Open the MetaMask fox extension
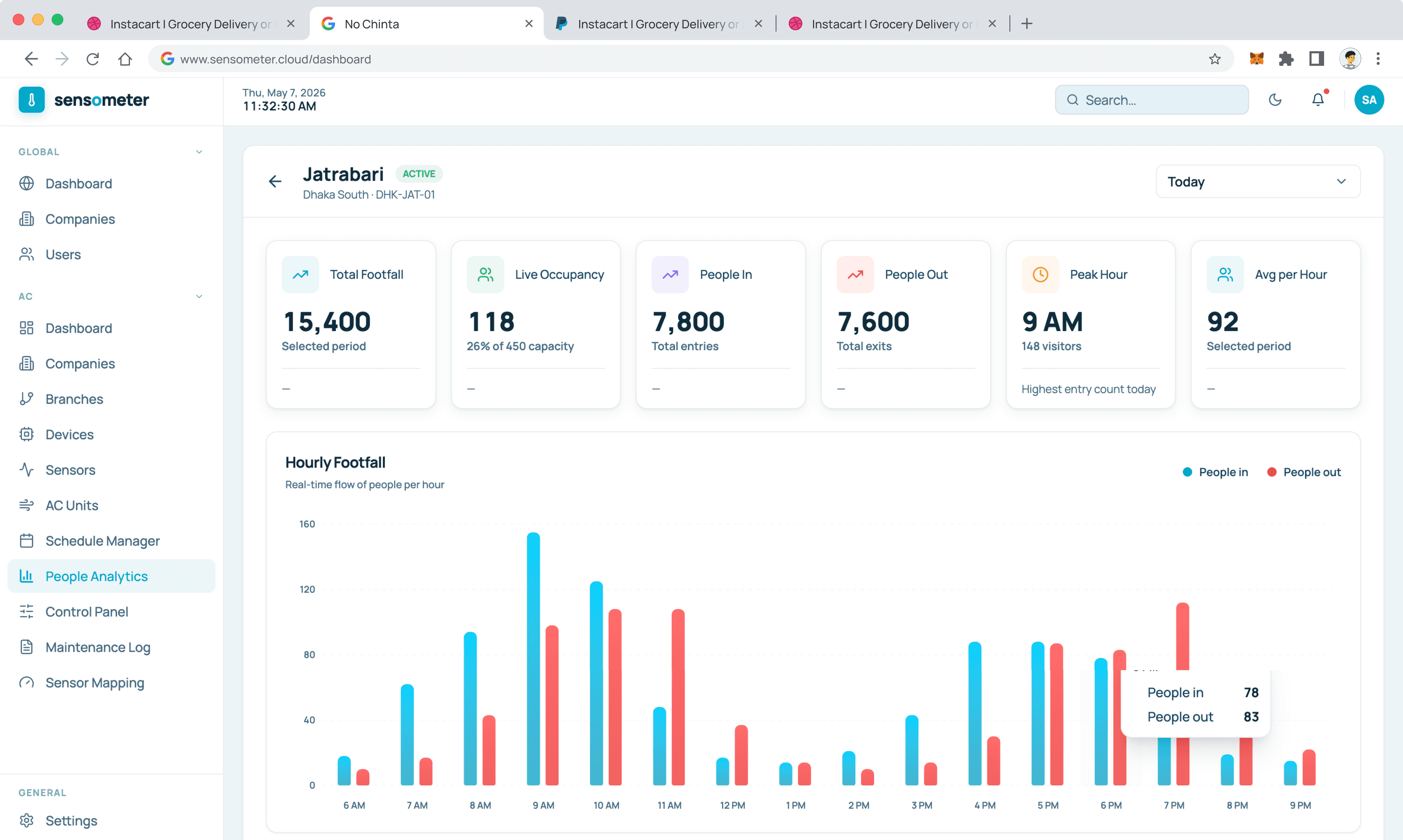 tap(1256, 59)
